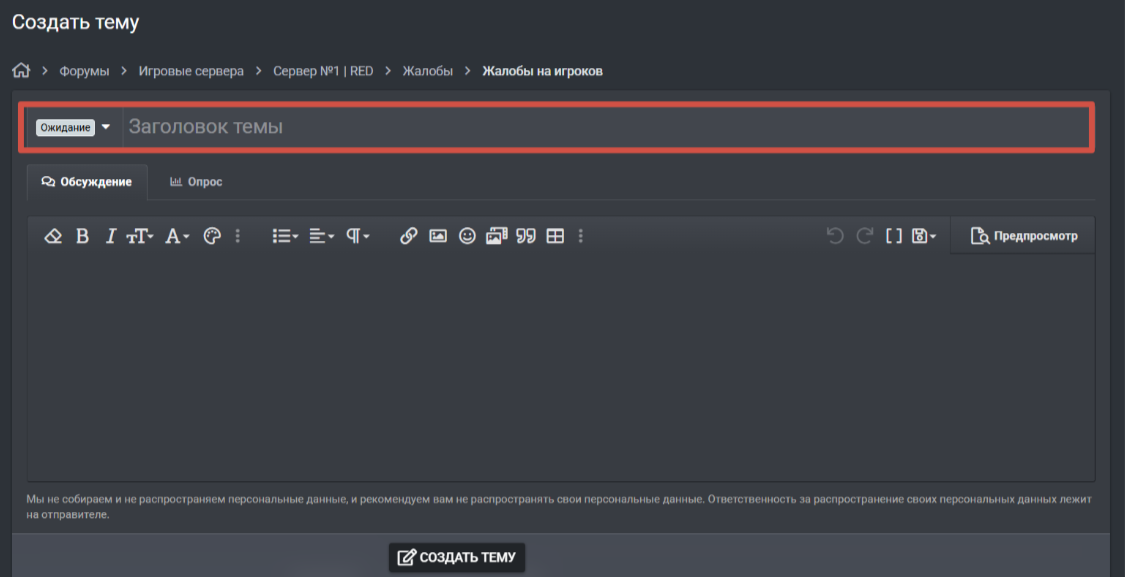Toggle bold text formatting
The height and width of the screenshot is (577, 1125).
83,236
